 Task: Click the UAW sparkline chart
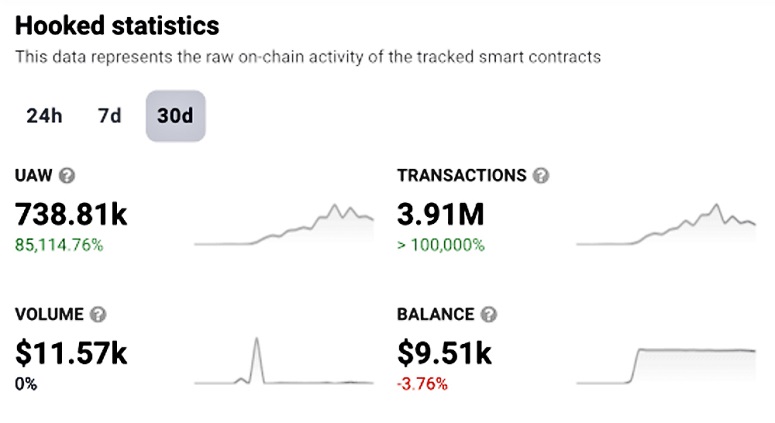point(283,227)
